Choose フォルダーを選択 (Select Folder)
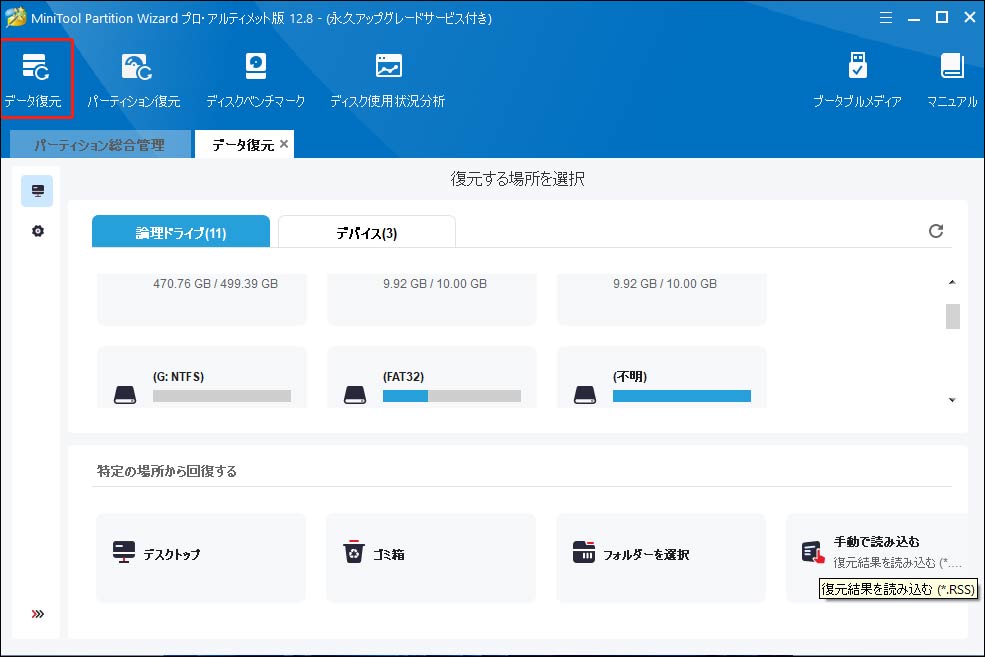The image size is (985, 657). (x=661, y=558)
